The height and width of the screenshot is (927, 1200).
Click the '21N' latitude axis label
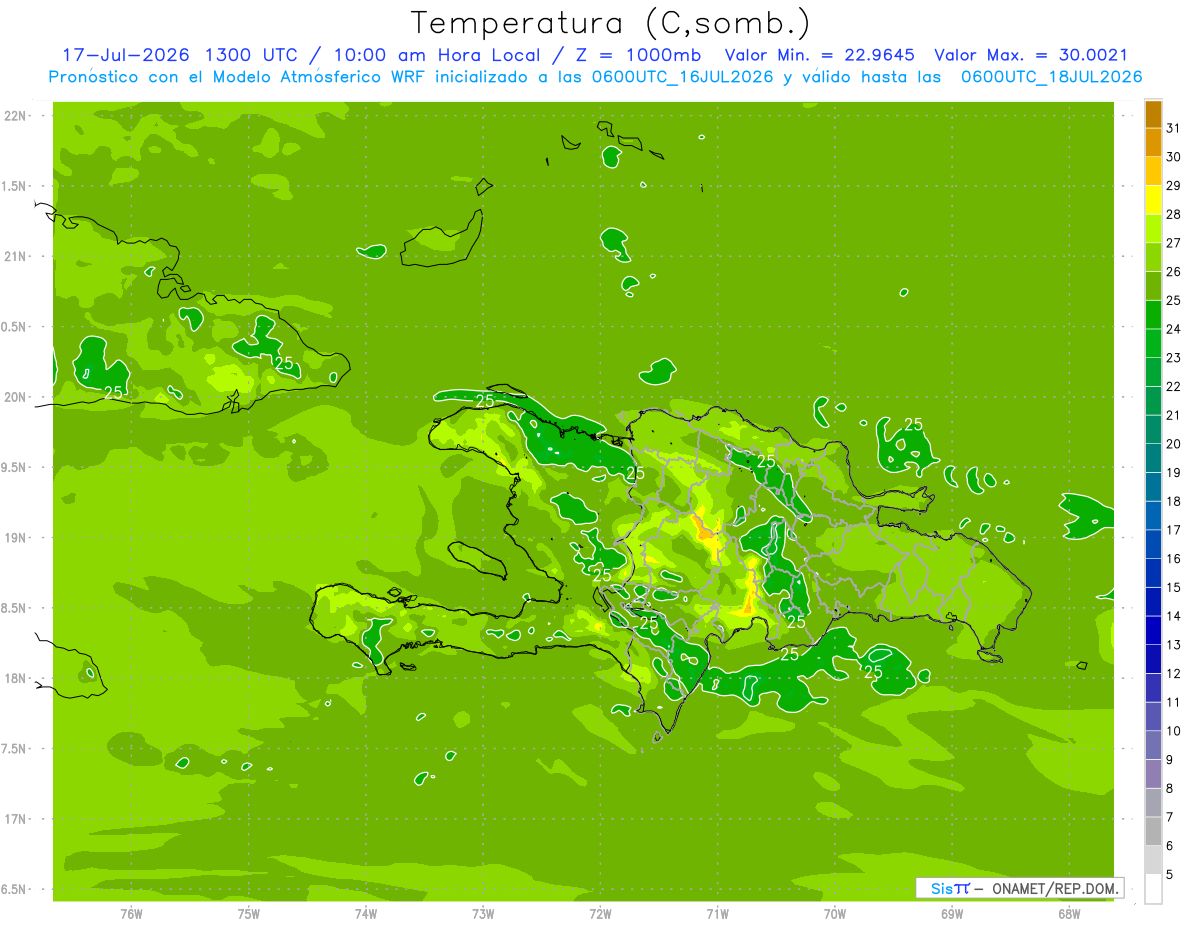17,256
